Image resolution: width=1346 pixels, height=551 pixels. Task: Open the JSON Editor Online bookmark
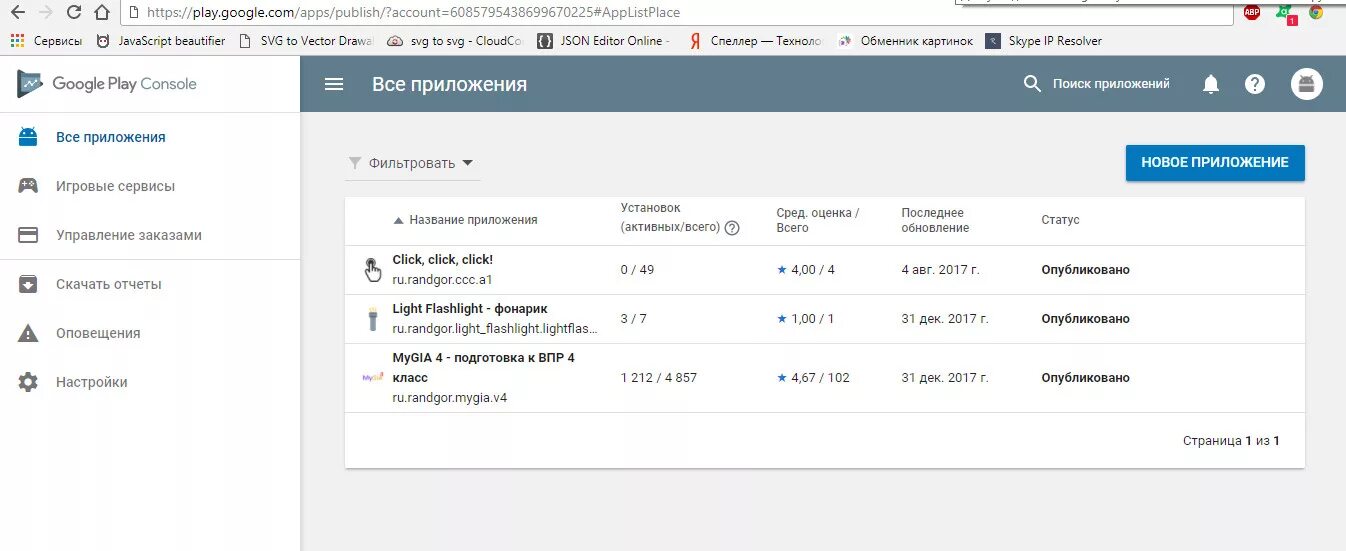click(x=604, y=41)
